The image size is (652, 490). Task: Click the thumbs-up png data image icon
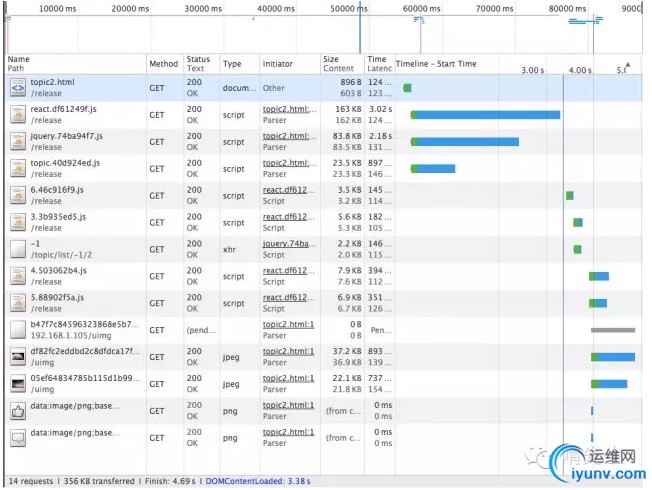click(18, 411)
